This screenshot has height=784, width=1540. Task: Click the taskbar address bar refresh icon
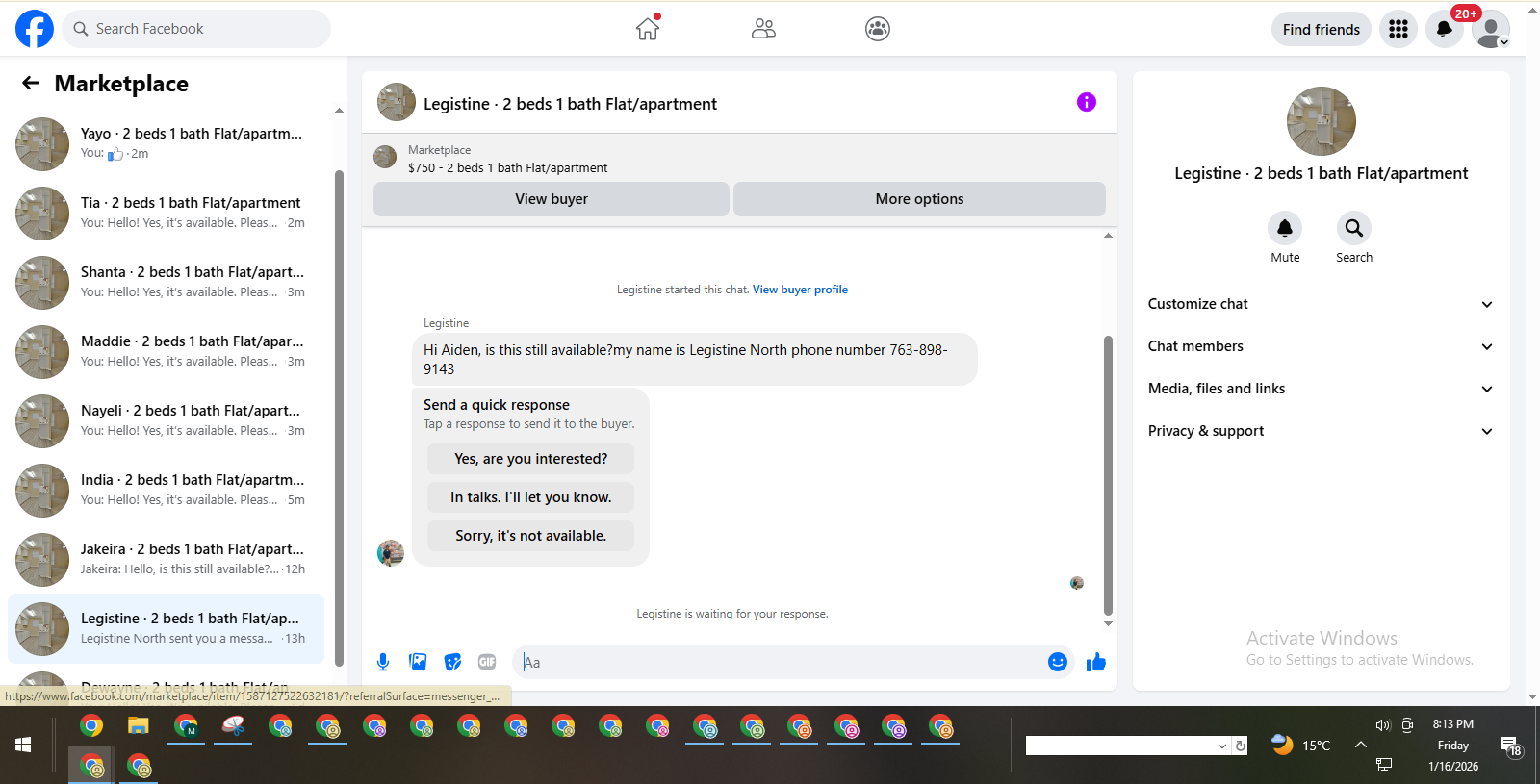[1241, 746]
